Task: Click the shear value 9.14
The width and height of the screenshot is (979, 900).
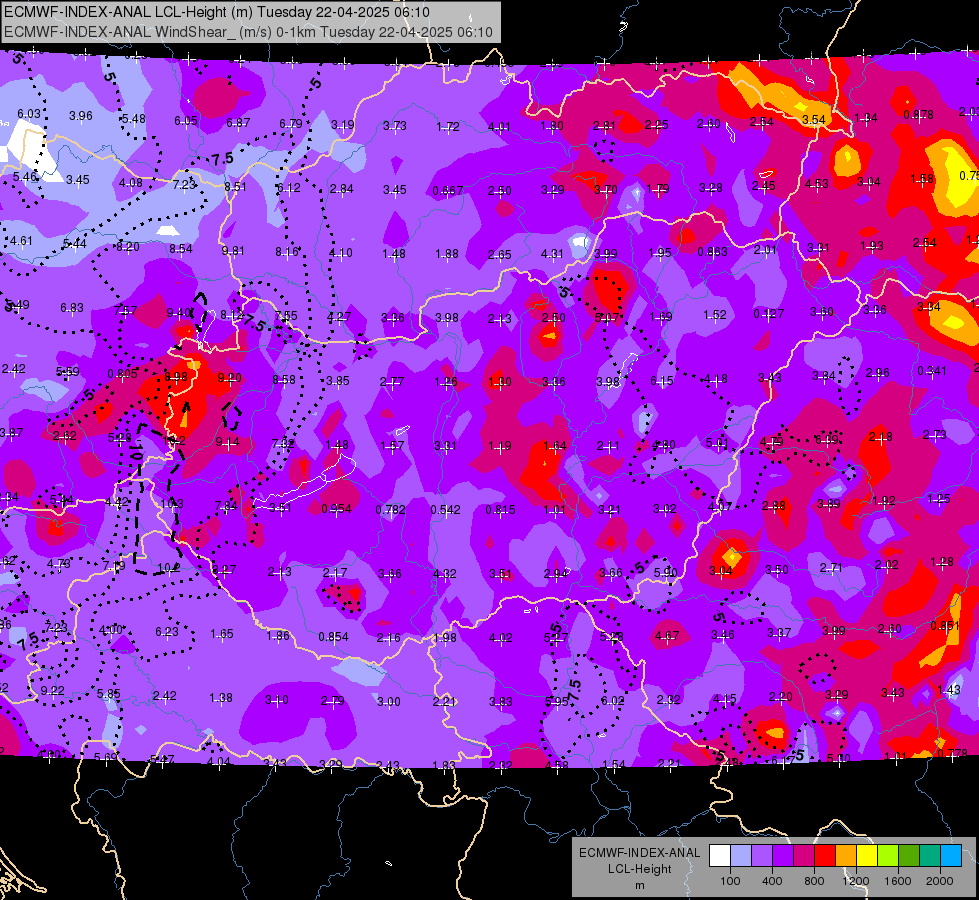Action: [227, 442]
